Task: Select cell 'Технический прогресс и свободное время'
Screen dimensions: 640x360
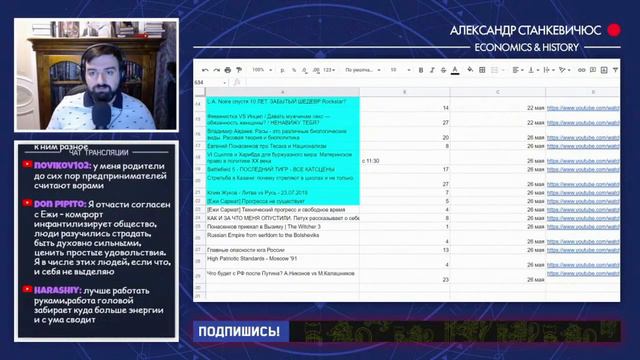Action: point(282,209)
